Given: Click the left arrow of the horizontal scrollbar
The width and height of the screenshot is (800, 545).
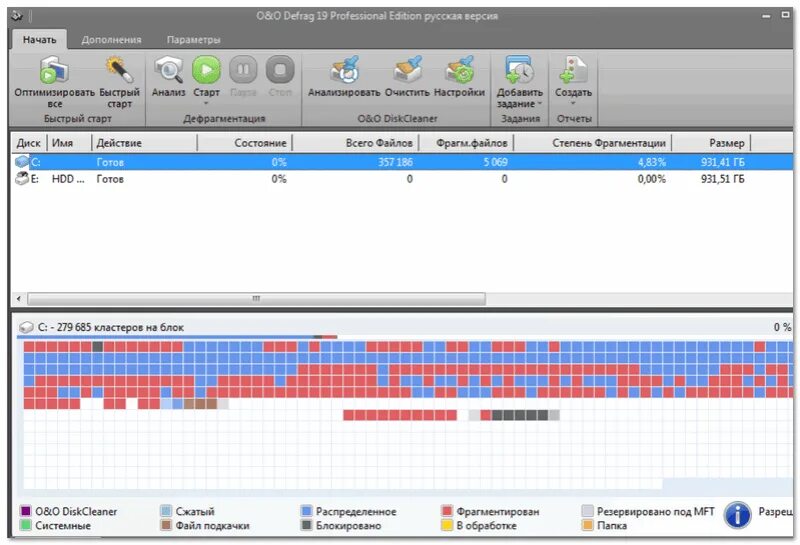Looking at the screenshot, I should pyautogui.click(x=19, y=299).
